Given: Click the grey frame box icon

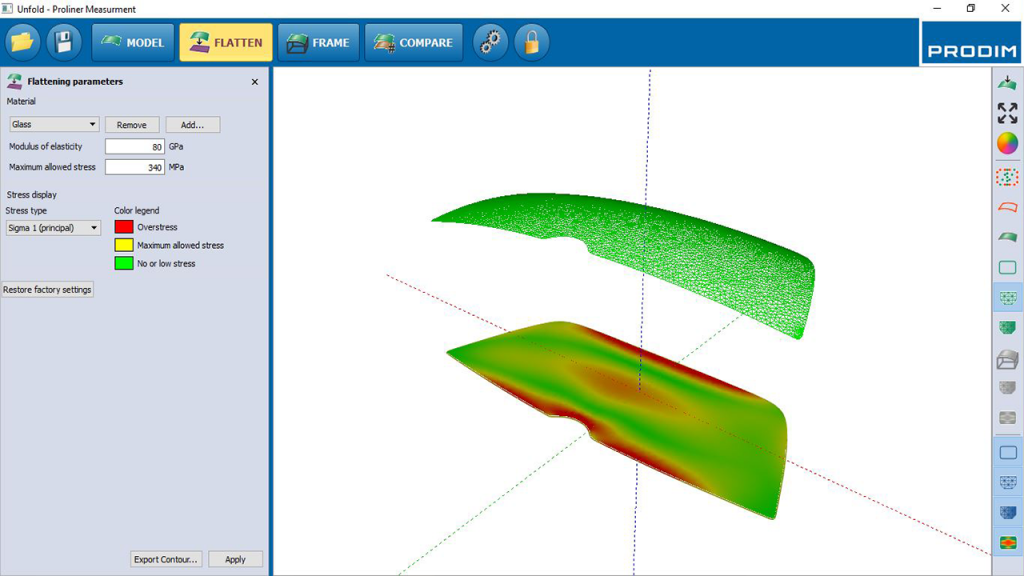Looking at the screenshot, I should [x=1007, y=359].
